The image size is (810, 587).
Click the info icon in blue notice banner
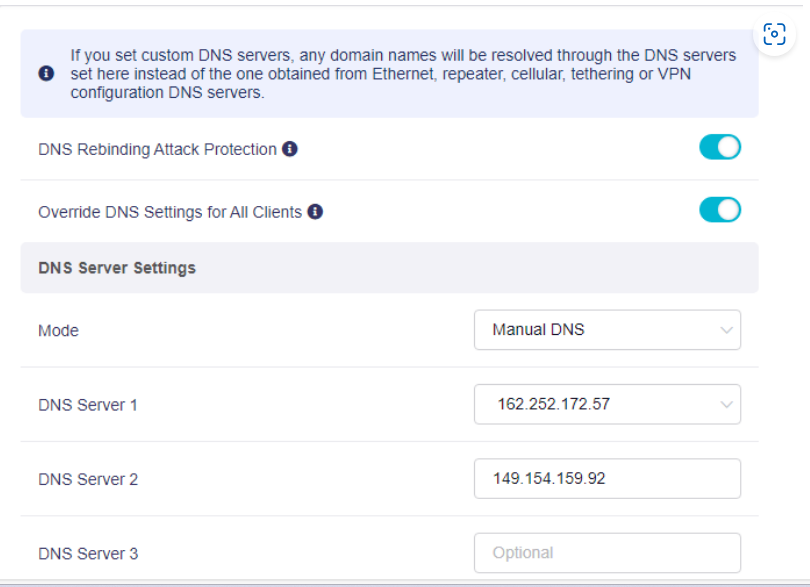point(46,73)
